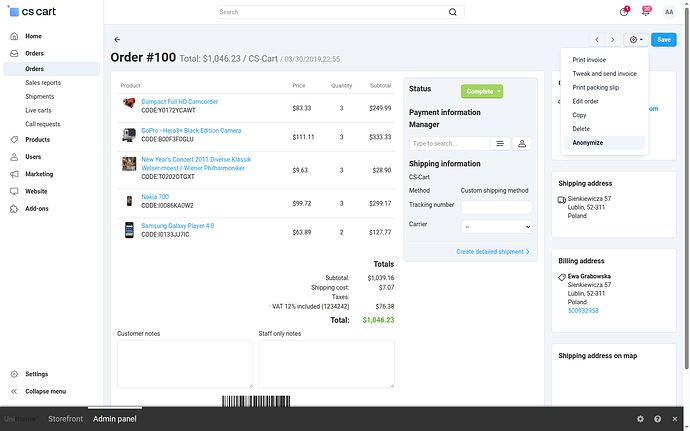This screenshot has height=431, width=690.
Task: Close the bottom bar with X
Action: point(675,419)
